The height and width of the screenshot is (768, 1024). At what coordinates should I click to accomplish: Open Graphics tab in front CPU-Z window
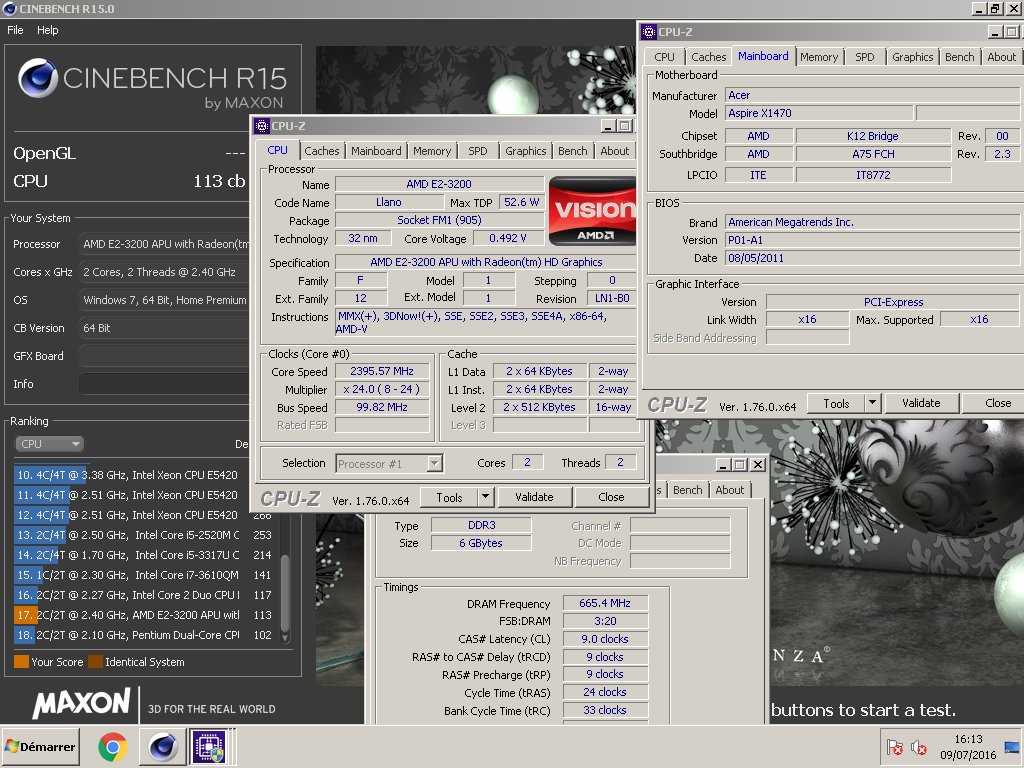click(526, 151)
